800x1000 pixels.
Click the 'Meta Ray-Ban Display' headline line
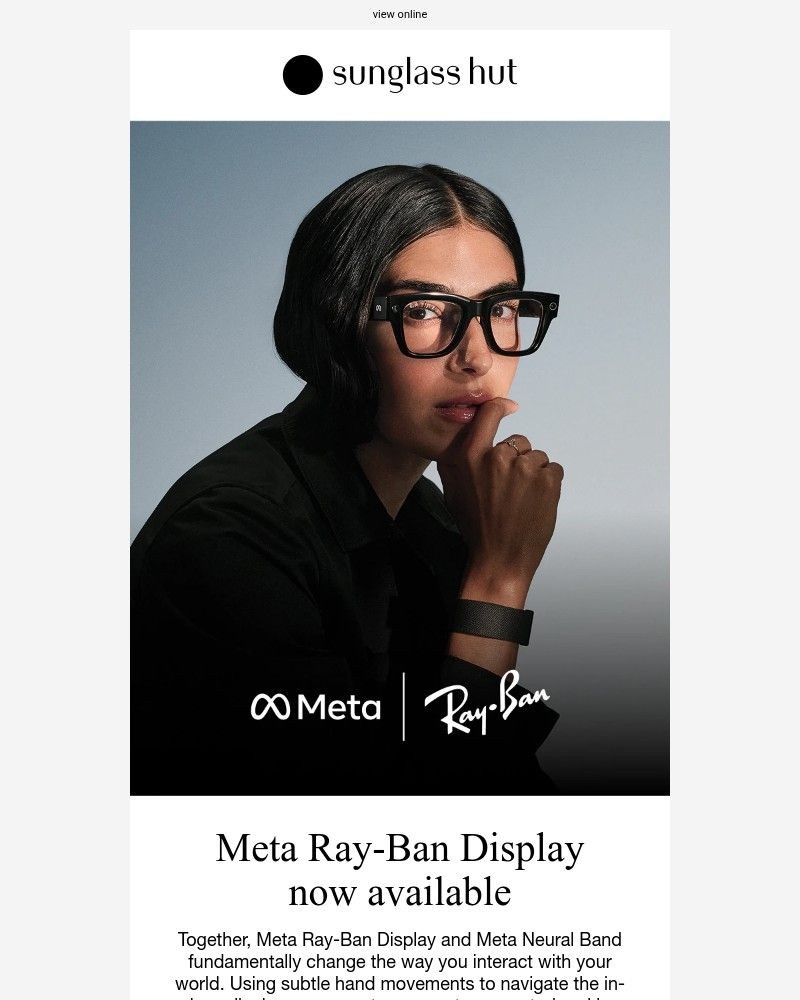click(399, 849)
